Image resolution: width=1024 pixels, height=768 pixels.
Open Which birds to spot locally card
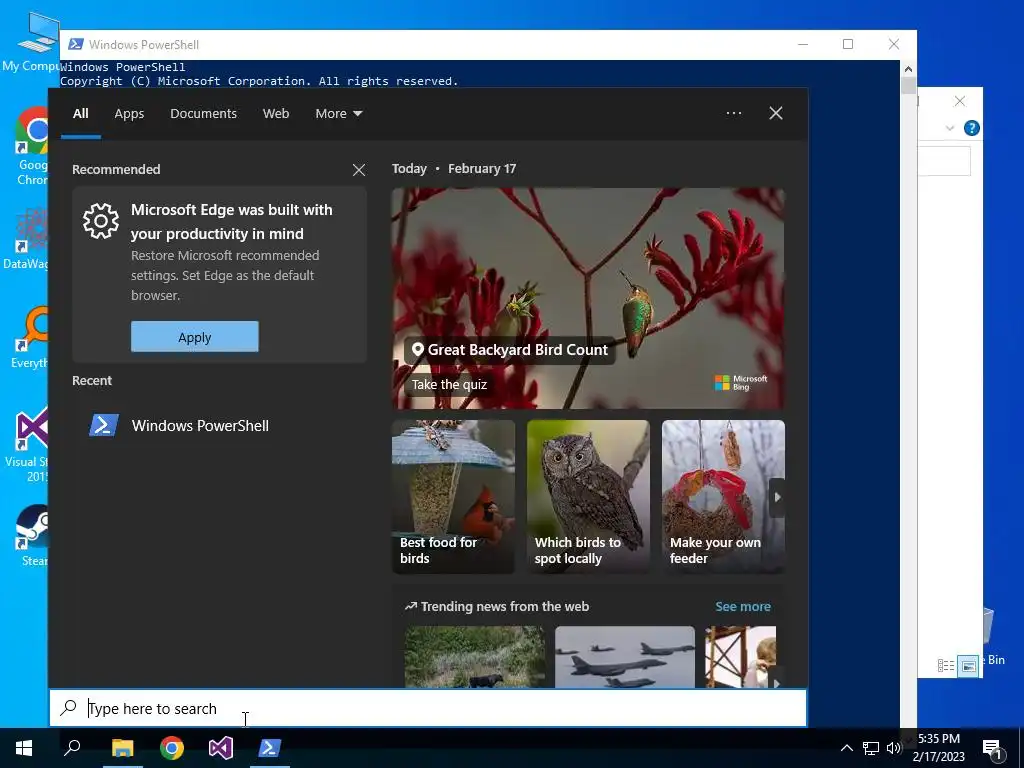(588, 497)
